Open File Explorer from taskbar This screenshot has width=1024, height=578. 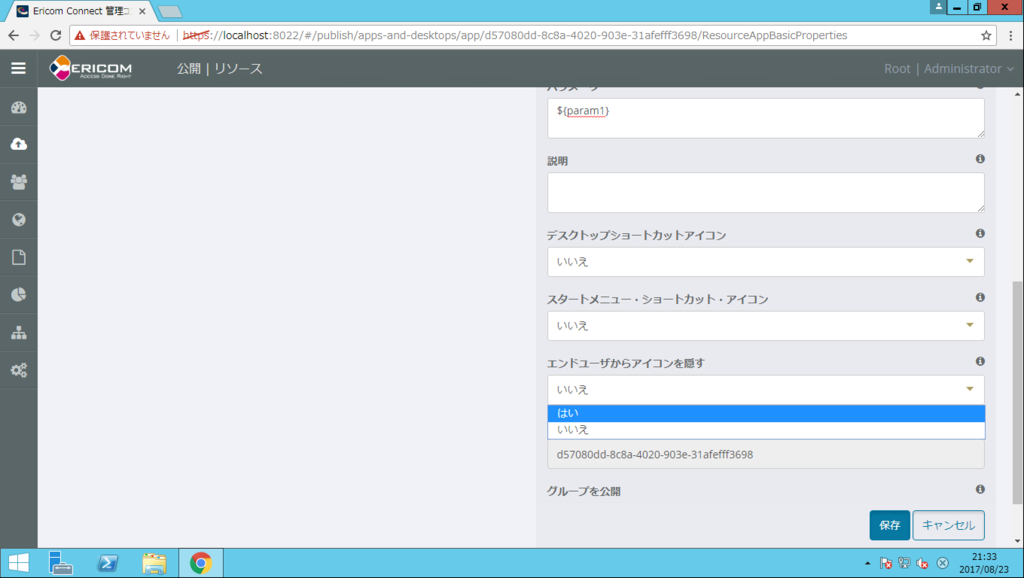click(154, 563)
